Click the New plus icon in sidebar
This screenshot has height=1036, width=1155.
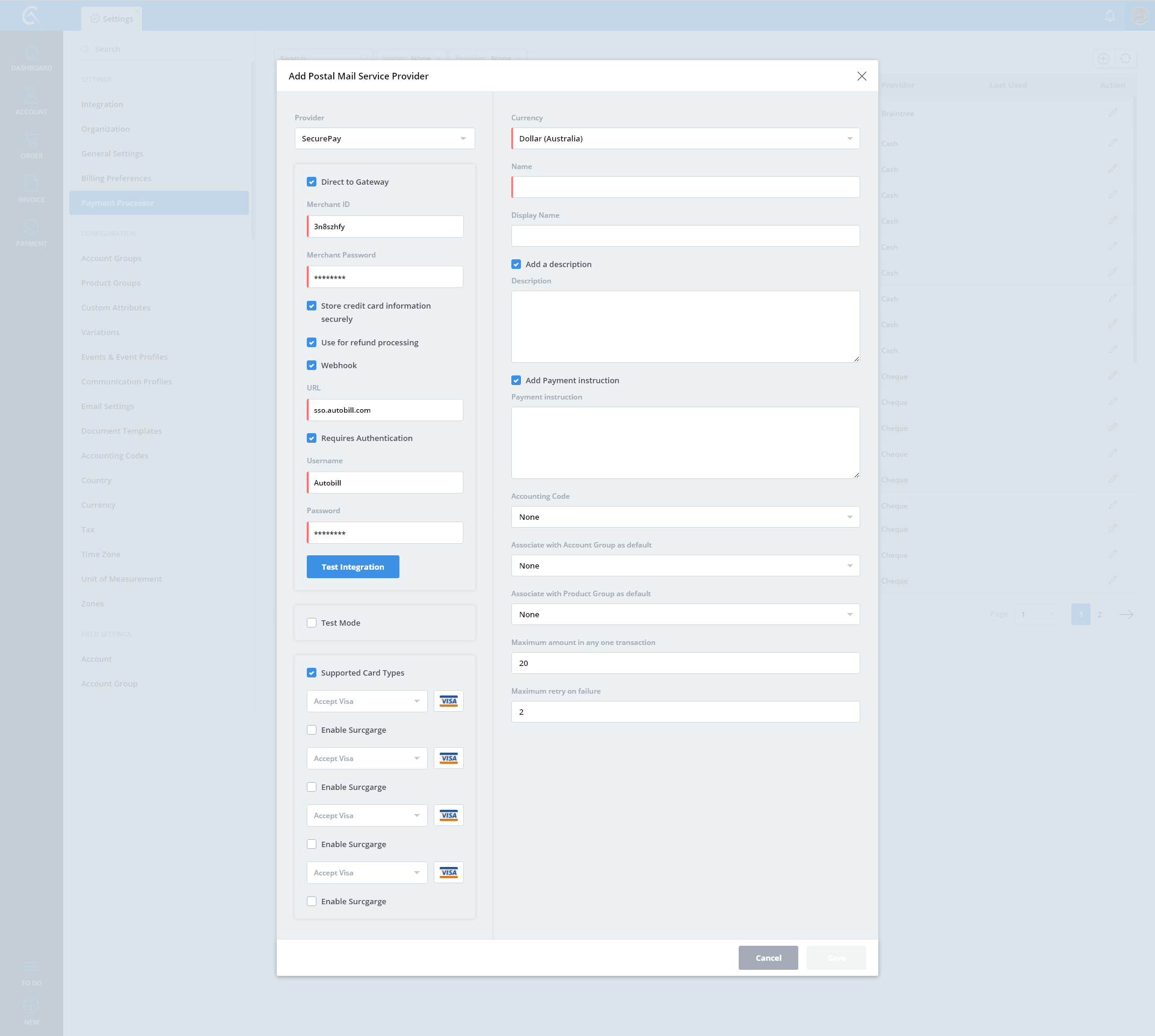[31, 1006]
